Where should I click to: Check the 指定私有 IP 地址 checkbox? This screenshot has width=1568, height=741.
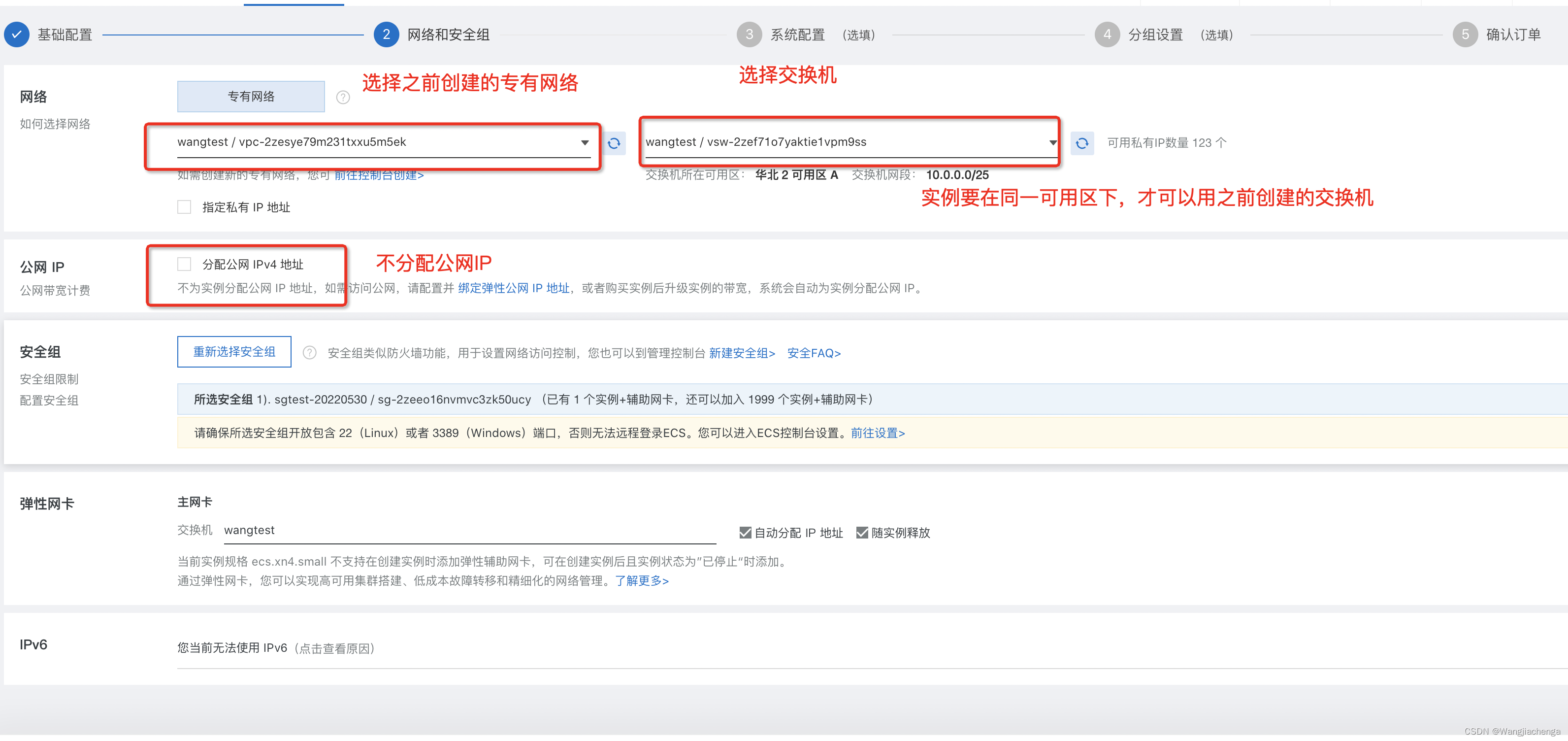click(185, 207)
